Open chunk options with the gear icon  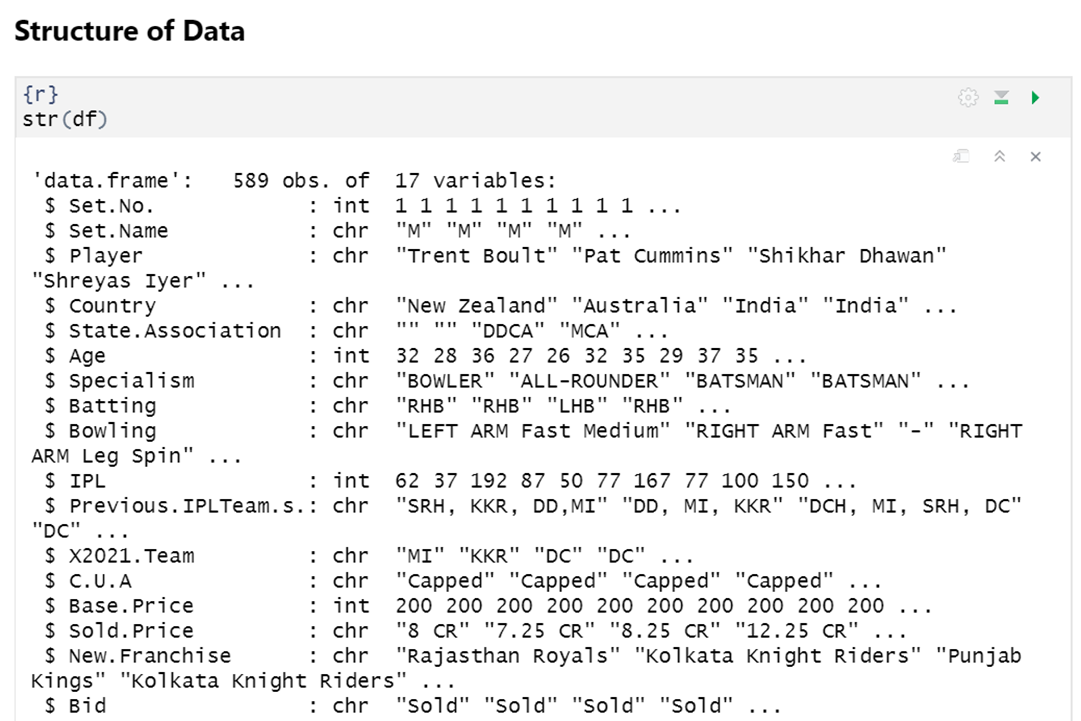pos(968,97)
